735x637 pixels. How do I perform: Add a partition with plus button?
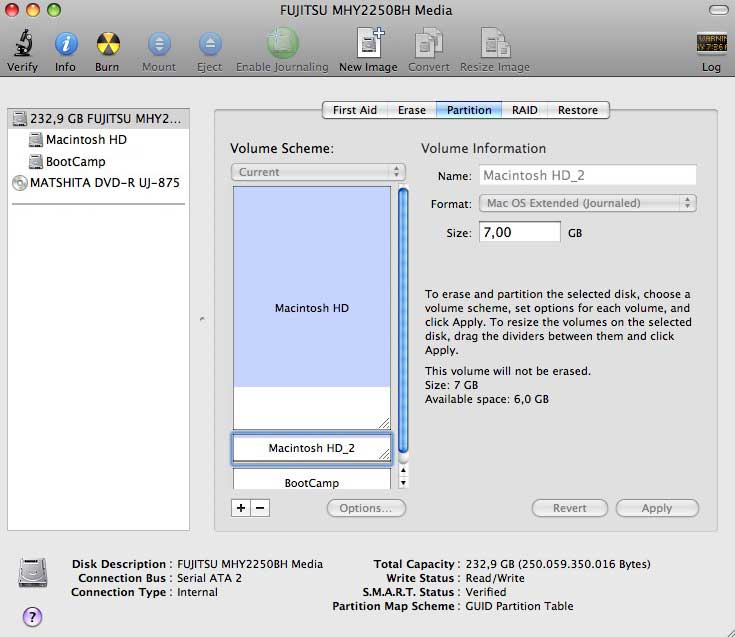(241, 508)
